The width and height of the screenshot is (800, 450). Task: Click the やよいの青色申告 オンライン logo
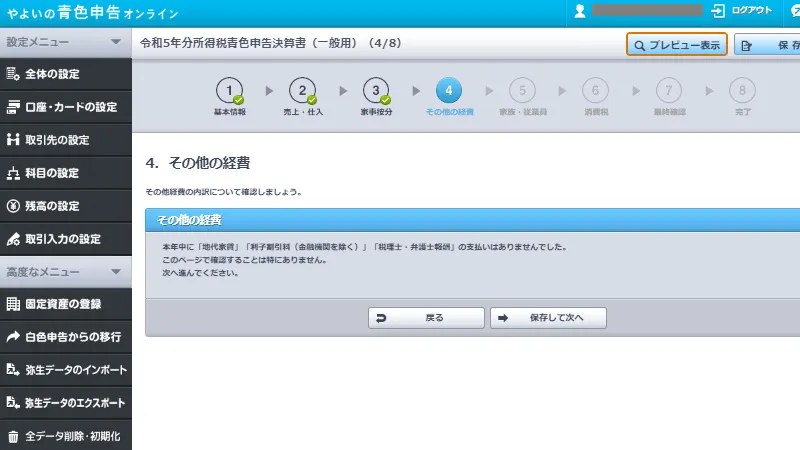click(92, 12)
